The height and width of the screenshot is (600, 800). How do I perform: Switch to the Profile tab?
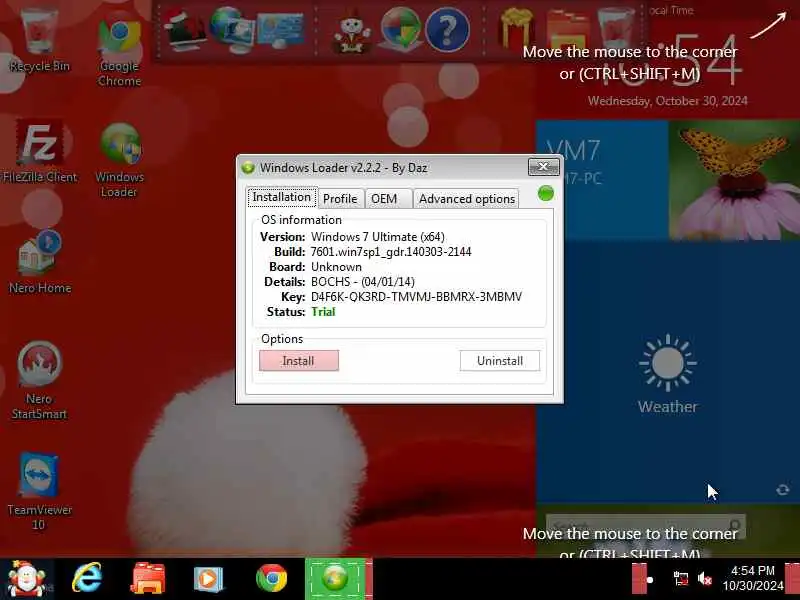[340, 198]
